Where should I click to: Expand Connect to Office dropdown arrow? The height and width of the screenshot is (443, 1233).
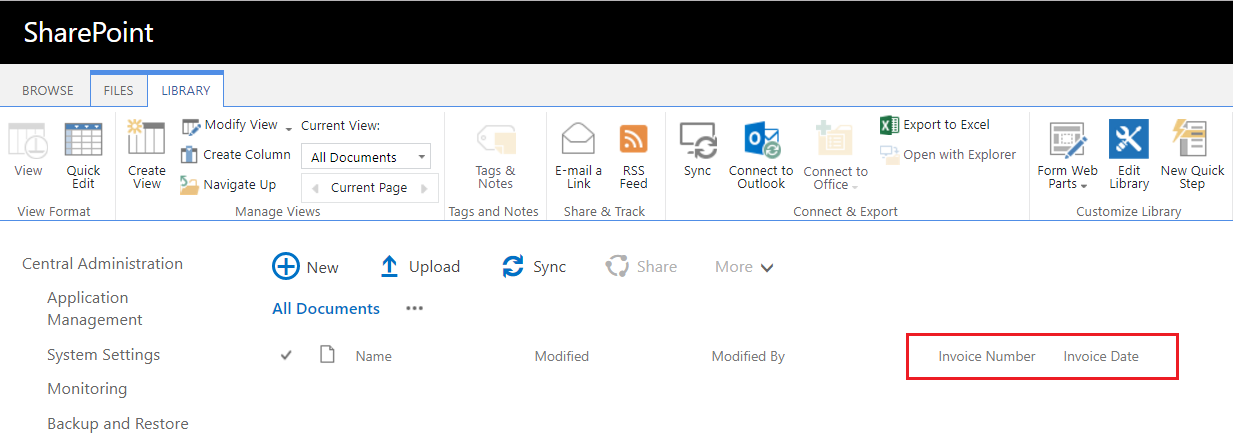[855, 187]
